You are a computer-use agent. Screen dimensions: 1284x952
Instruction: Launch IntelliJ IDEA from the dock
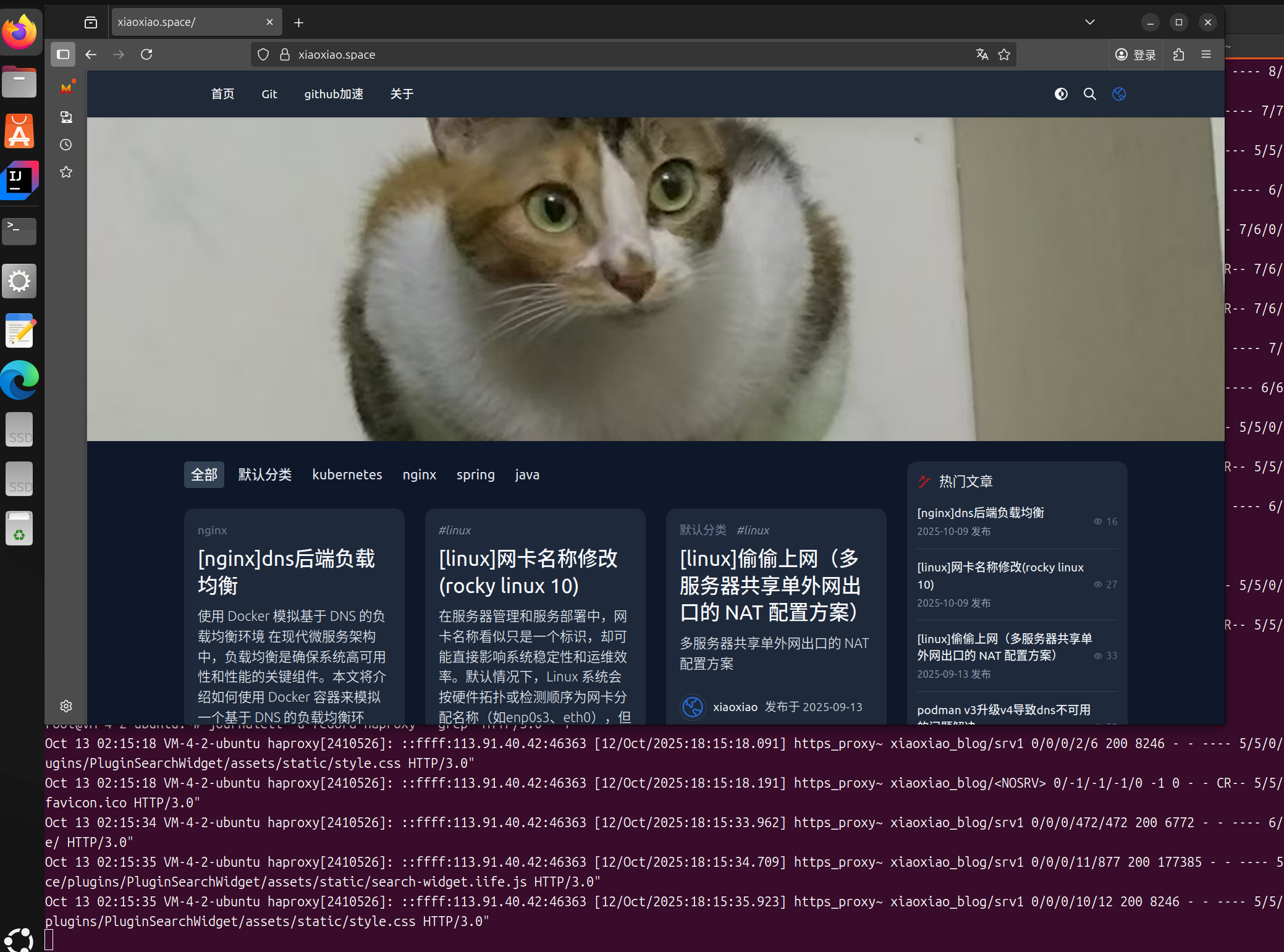click(x=19, y=180)
